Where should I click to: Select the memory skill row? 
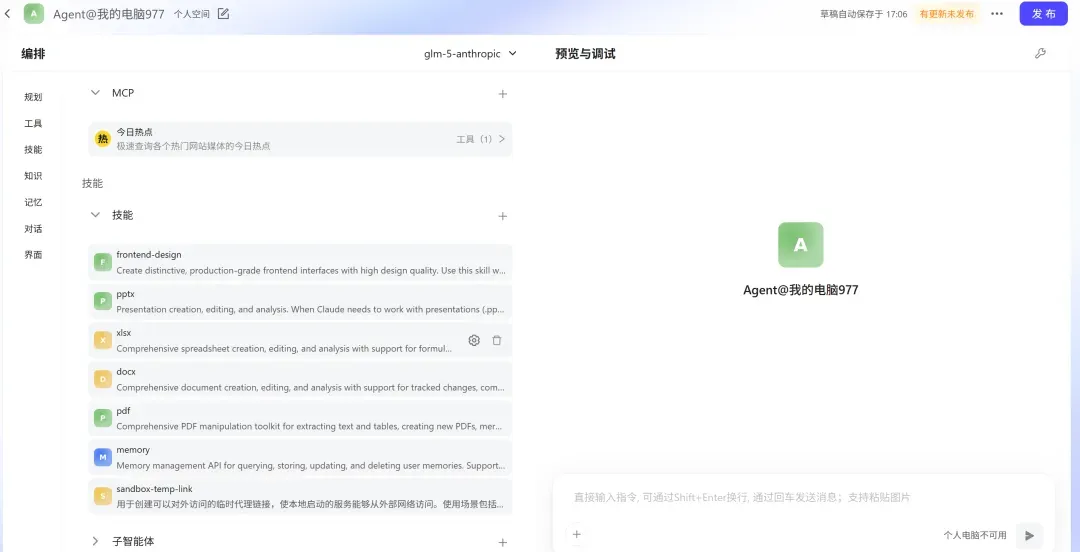(x=300, y=457)
